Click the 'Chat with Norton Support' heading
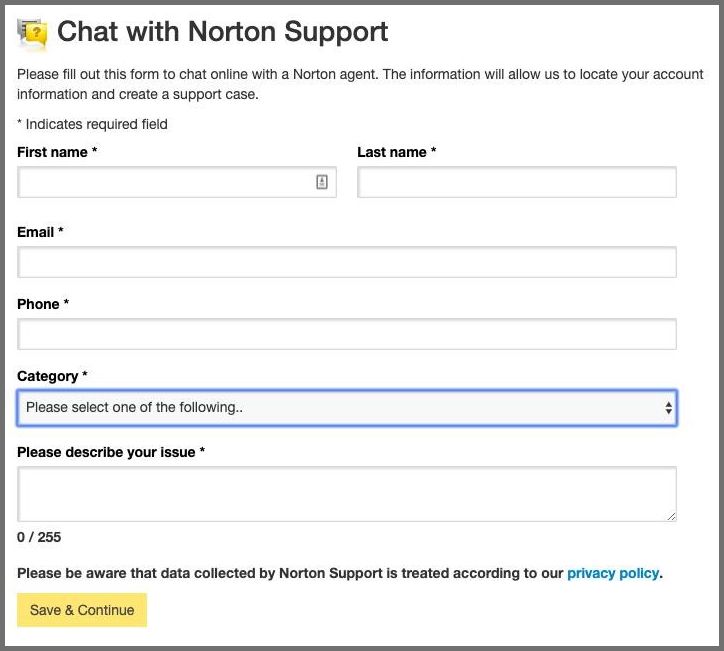Screen dimensions: 724x651 click(x=223, y=32)
